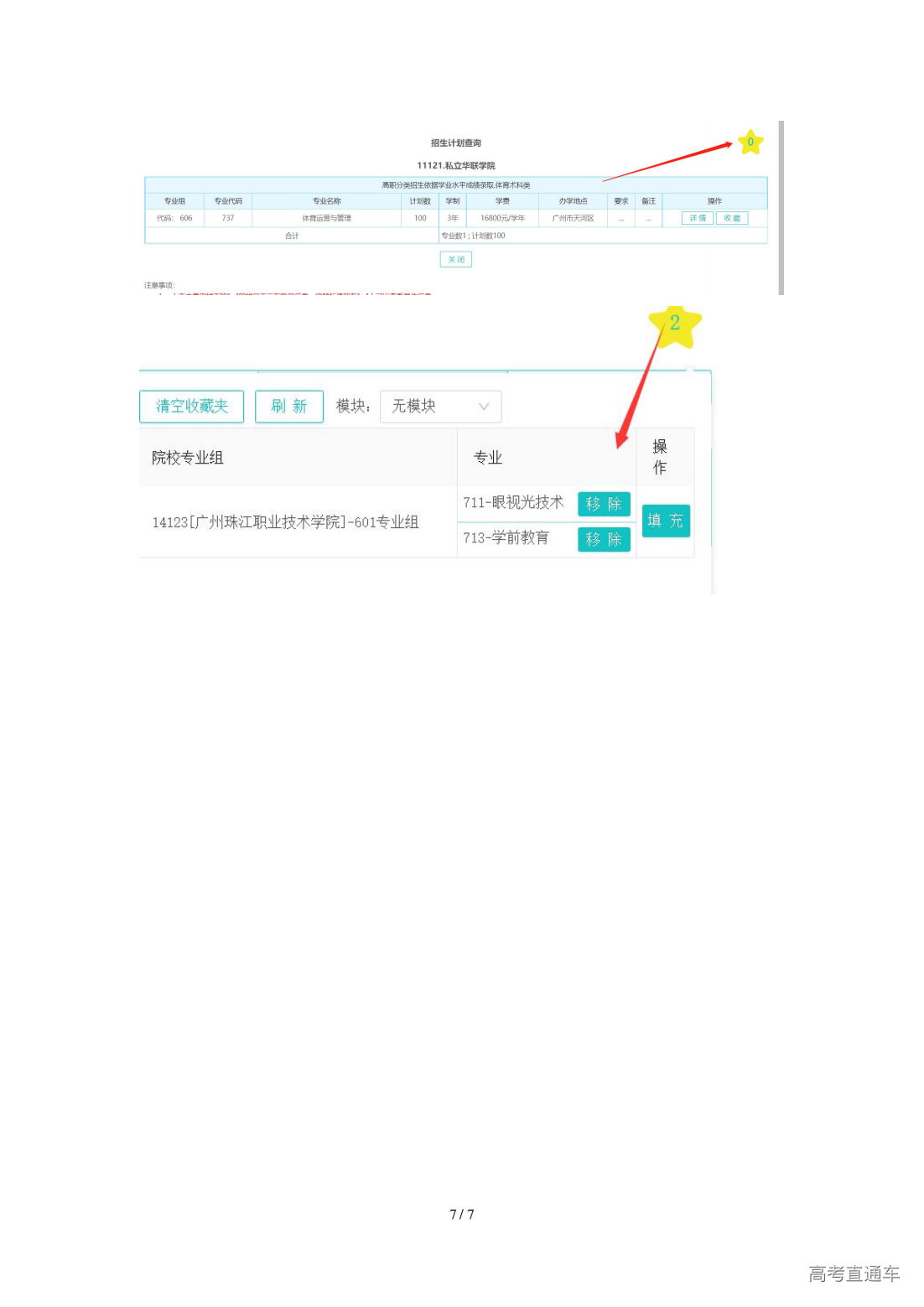Click the 学费 column header
Screen dimensions: 924x1307
pyautogui.click(x=502, y=201)
